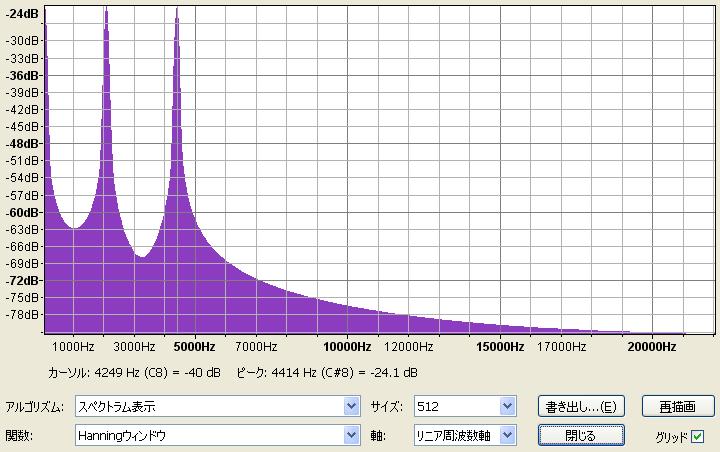Click the -78dB level axis label
The height and width of the screenshot is (452, 720).
click(x=22, y=314)
